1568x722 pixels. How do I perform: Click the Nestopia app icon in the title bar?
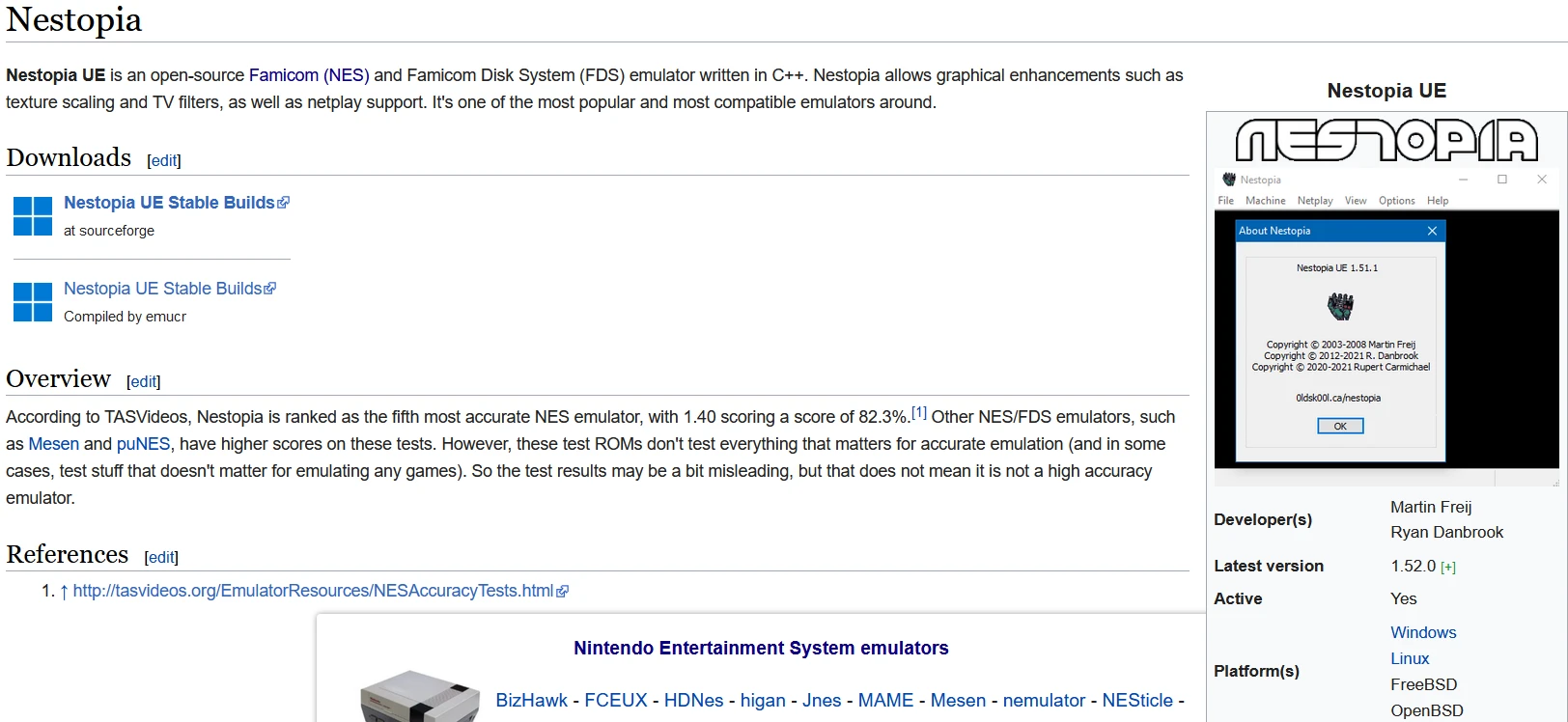click(x=1229, y=180)
